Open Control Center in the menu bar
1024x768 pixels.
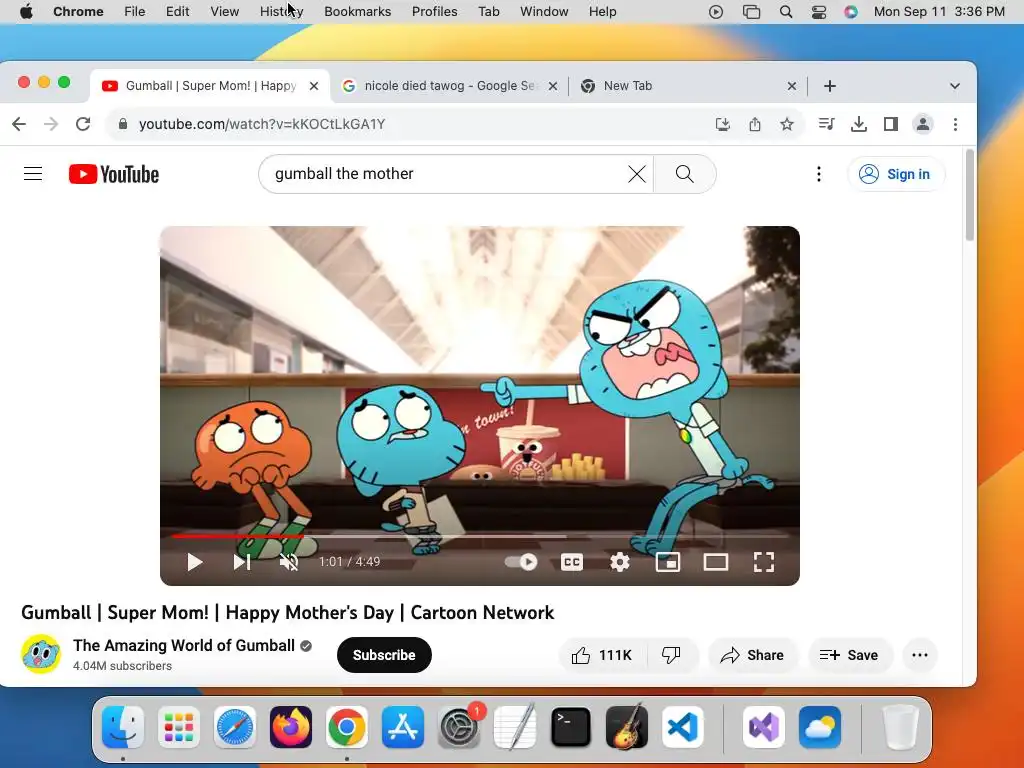(x=818, y=12)
